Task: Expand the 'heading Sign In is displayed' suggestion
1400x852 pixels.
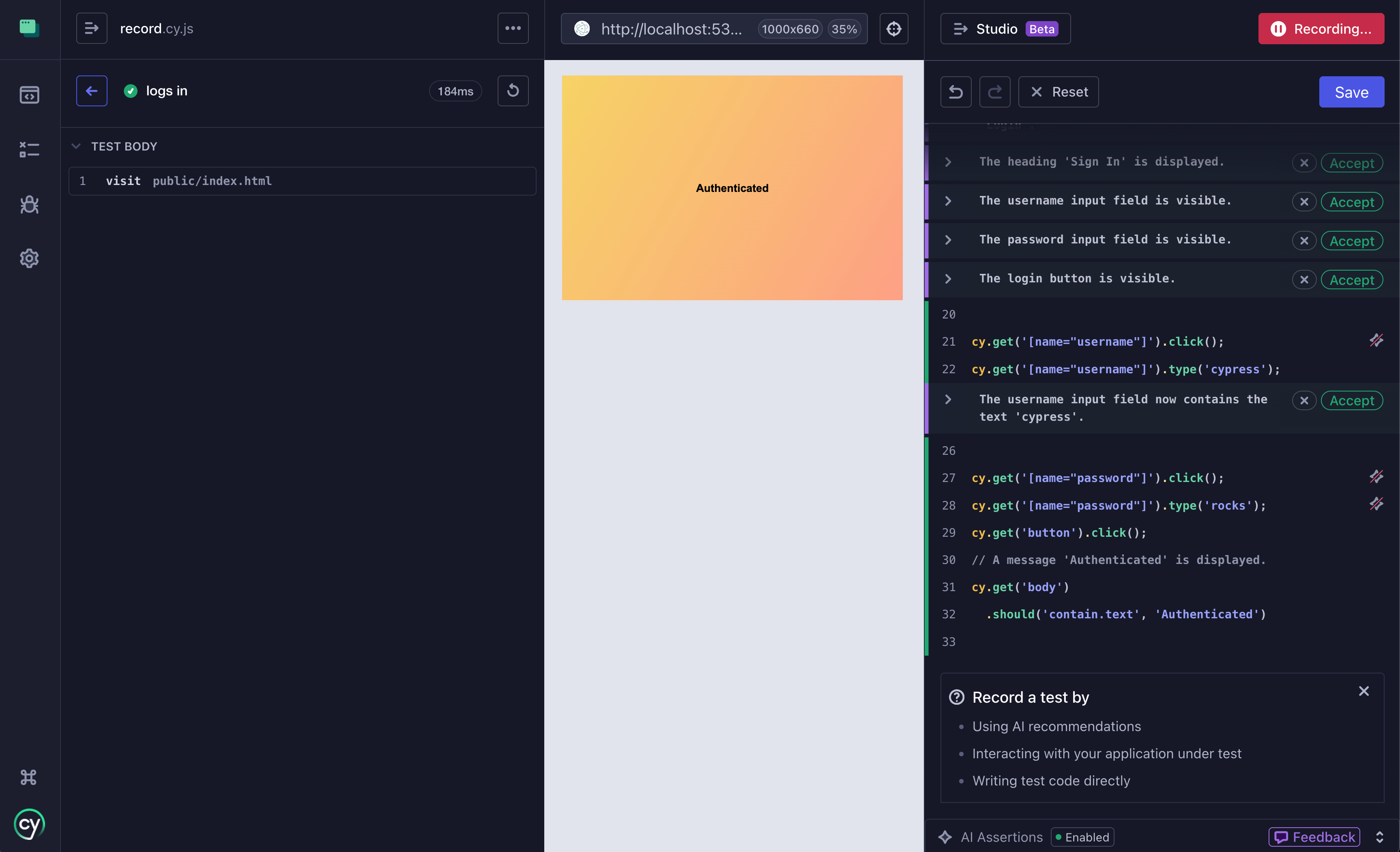Action: [948, 162]
